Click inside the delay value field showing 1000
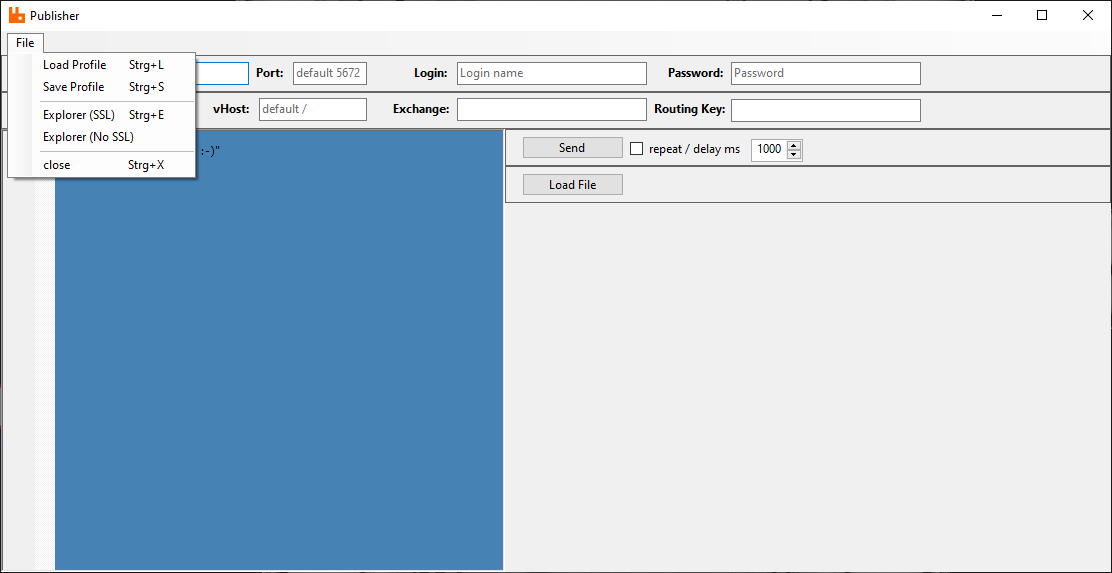This screenshot has height=573, width=1112. pos(768,149)
